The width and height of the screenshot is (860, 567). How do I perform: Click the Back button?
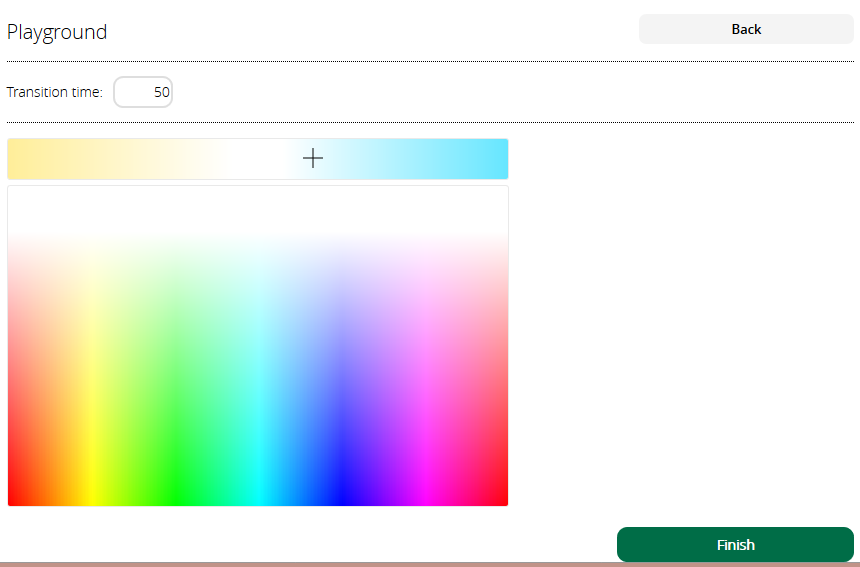(745, 29)
